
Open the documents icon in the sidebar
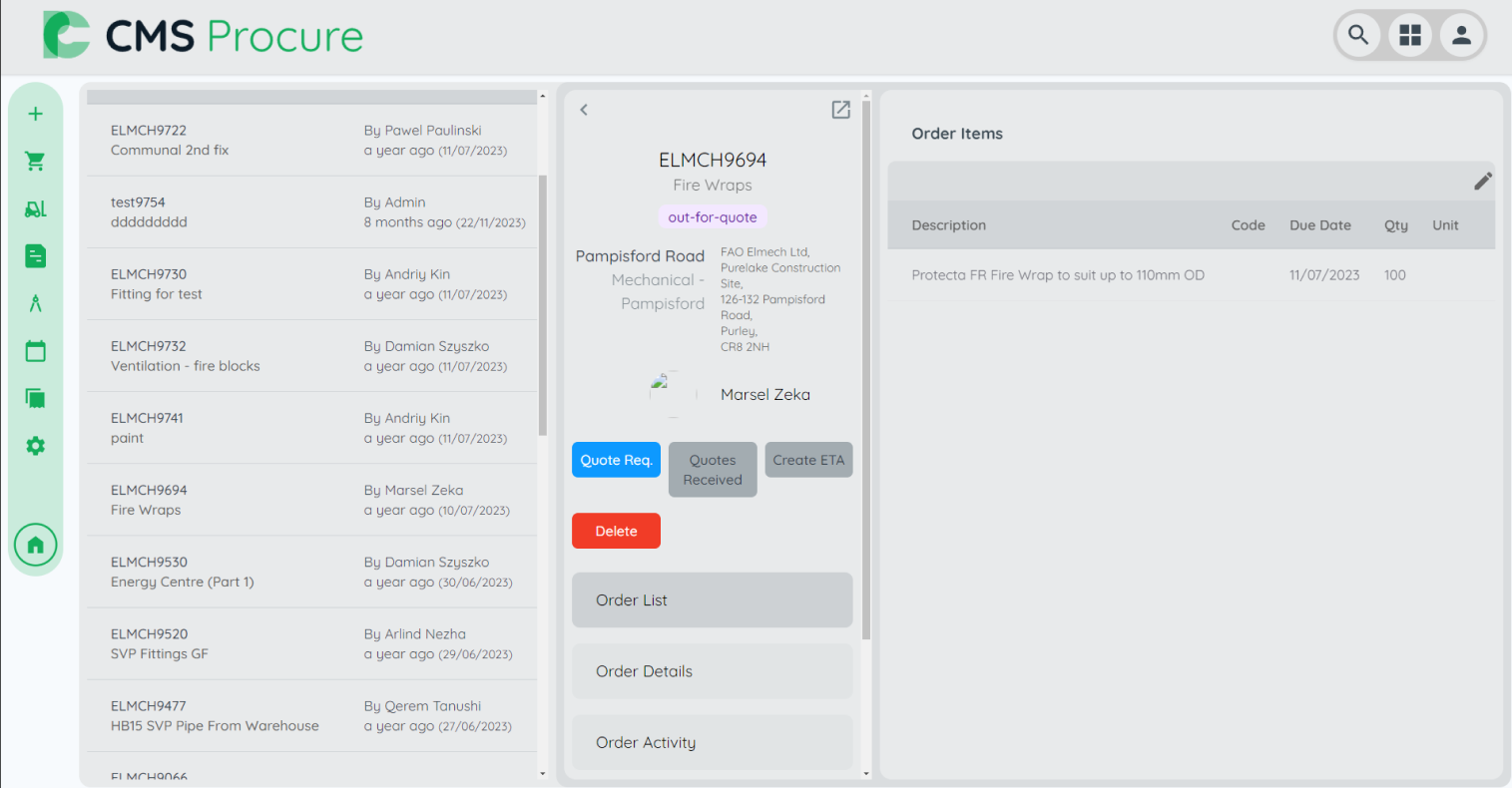click(36, 255)
